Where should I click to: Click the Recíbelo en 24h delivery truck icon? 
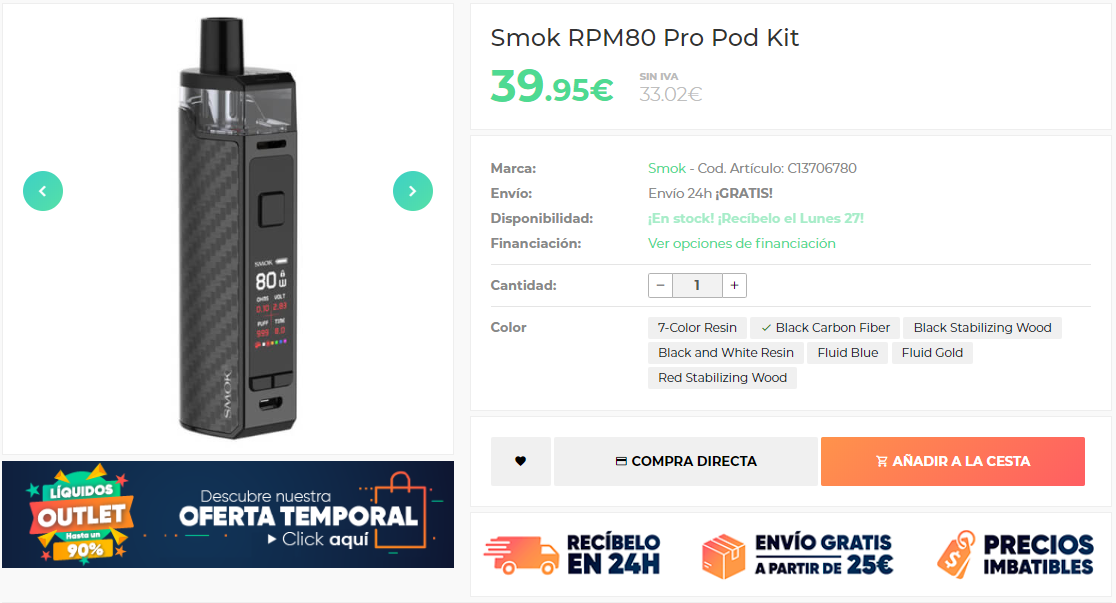pos(522,555)
